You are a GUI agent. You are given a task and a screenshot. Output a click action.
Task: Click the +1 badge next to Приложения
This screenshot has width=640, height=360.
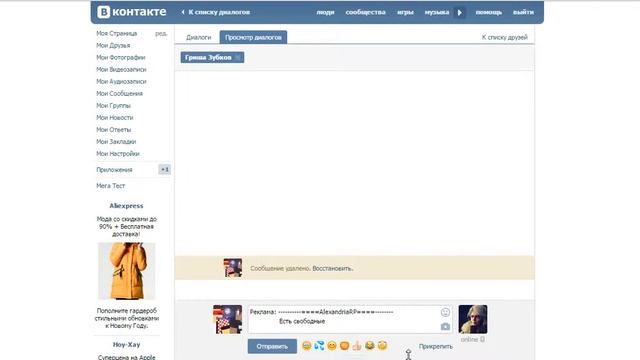coord(164,169)
